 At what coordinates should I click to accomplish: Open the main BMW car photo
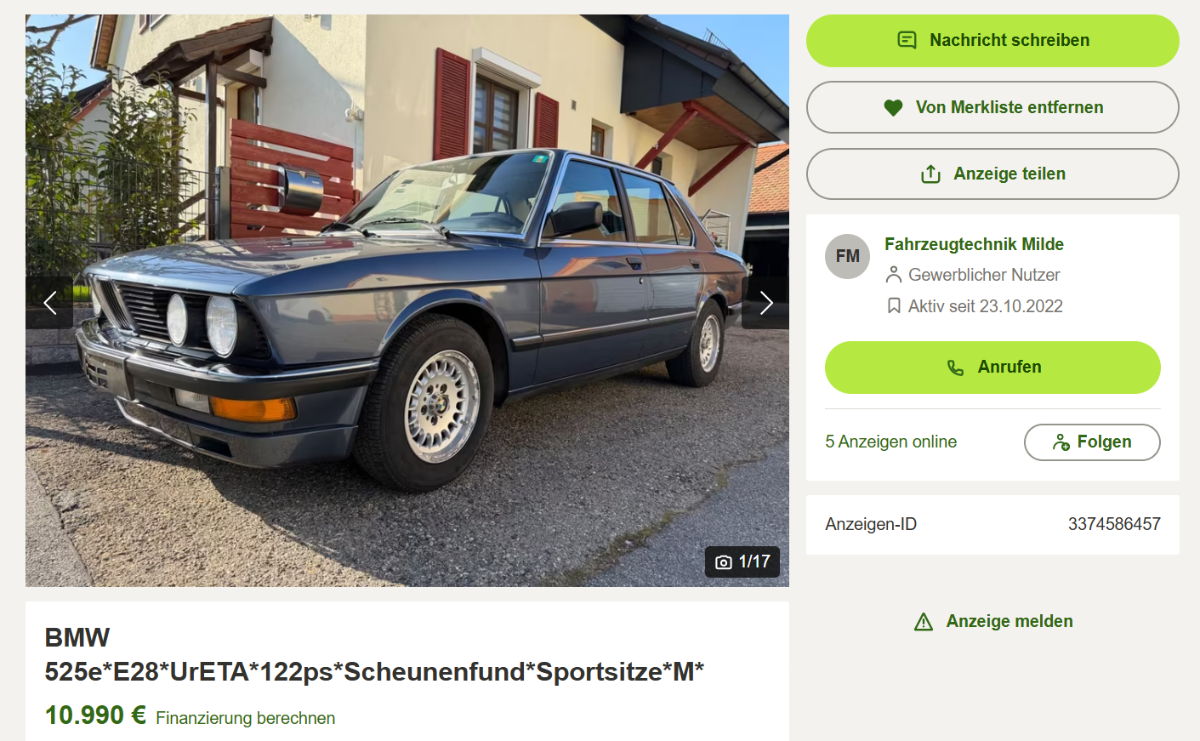click(407, 300)
